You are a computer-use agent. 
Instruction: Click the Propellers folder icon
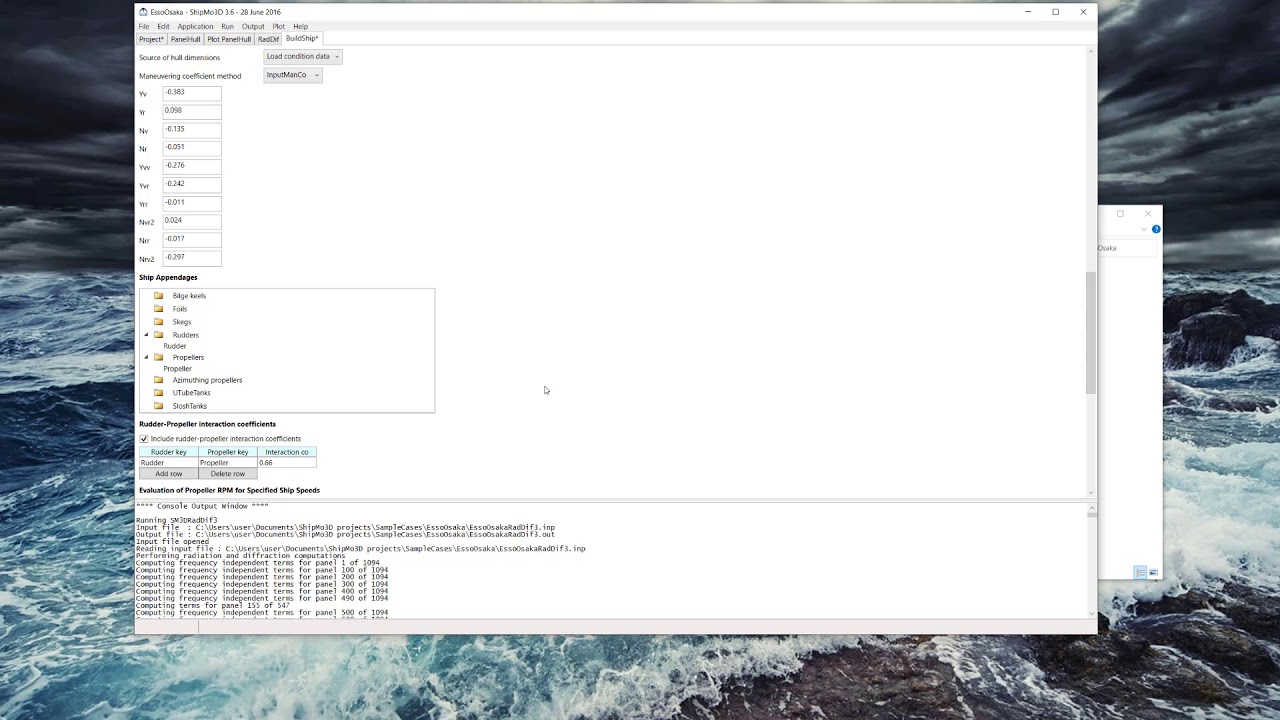(x=158, y=357)
